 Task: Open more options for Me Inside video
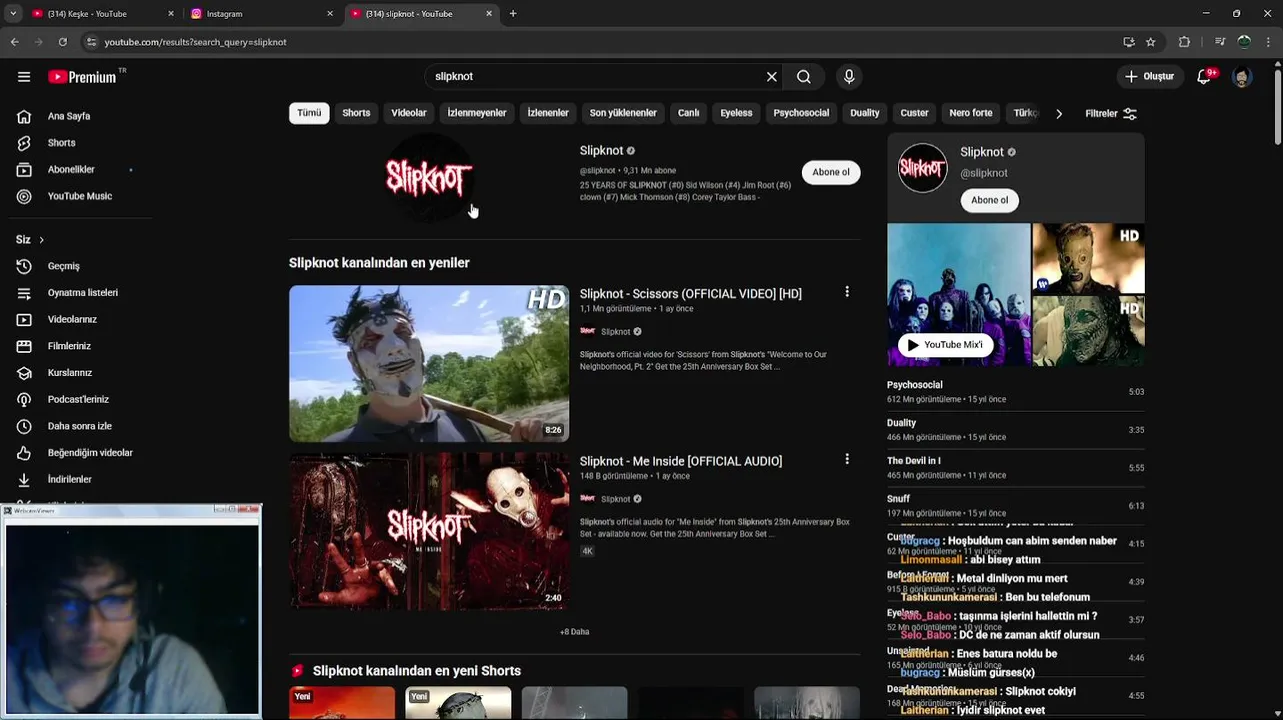pyautogui.click(x=847, y=459)
